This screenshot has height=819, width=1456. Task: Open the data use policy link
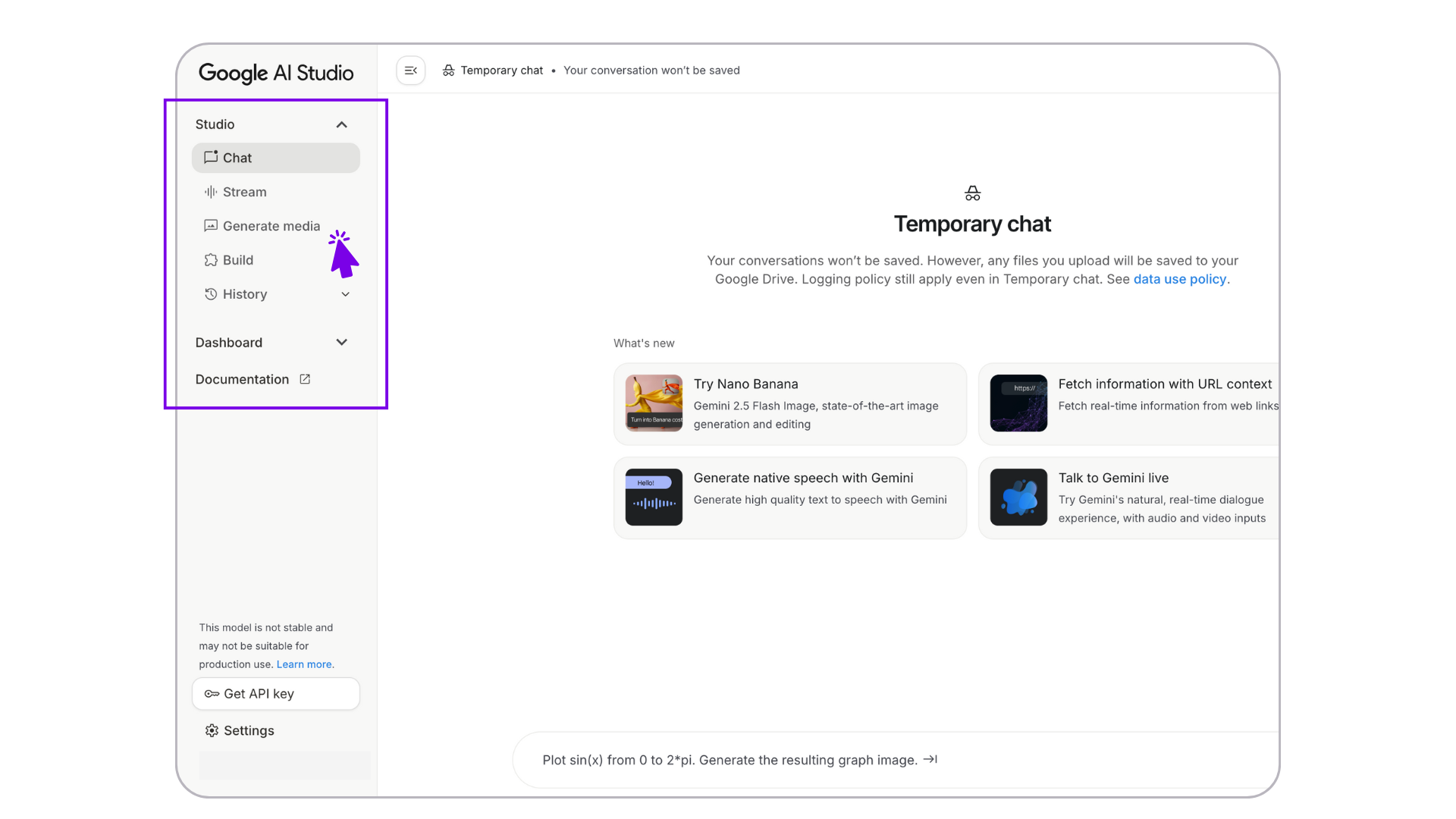[1179, 279]
